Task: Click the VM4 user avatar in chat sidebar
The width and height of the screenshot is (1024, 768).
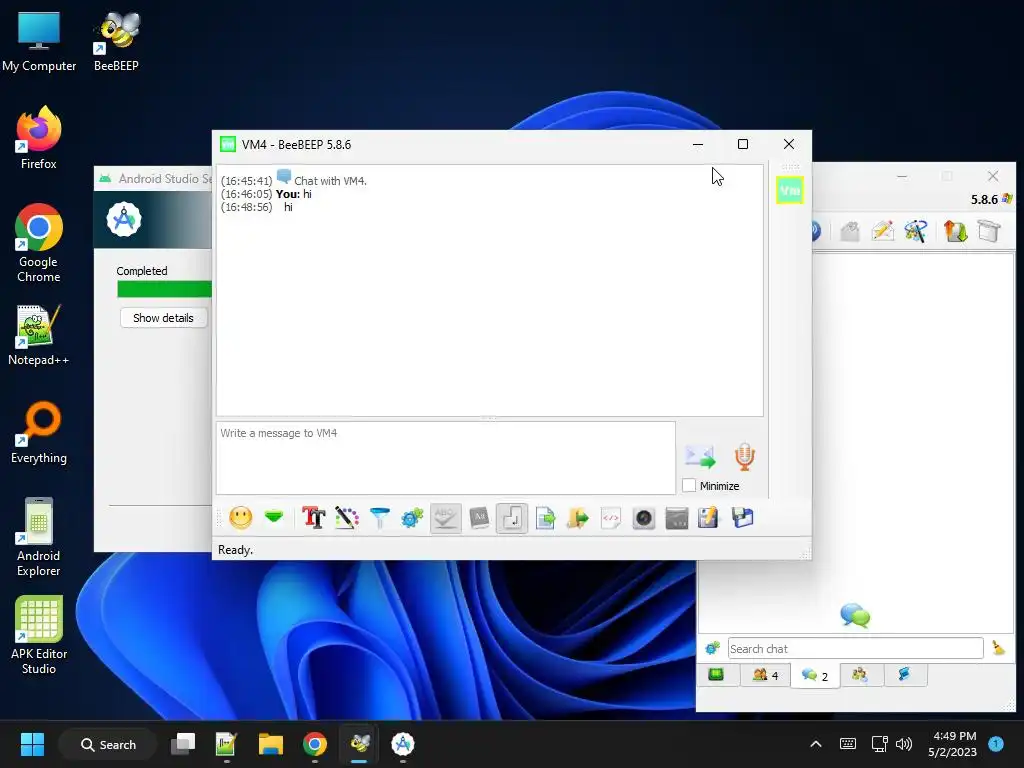Action: [x=790, y=190]
